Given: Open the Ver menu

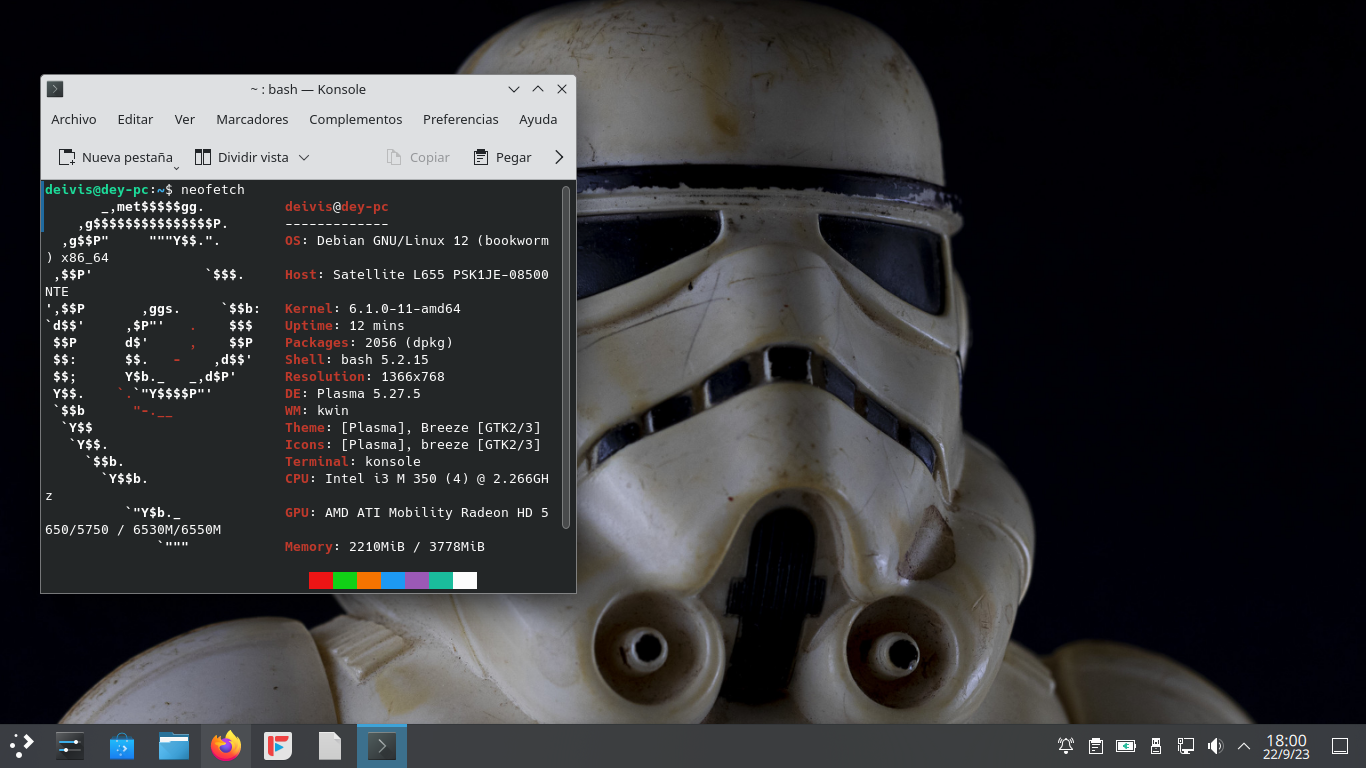Looking at the screenshot, I should coord(184,119).
